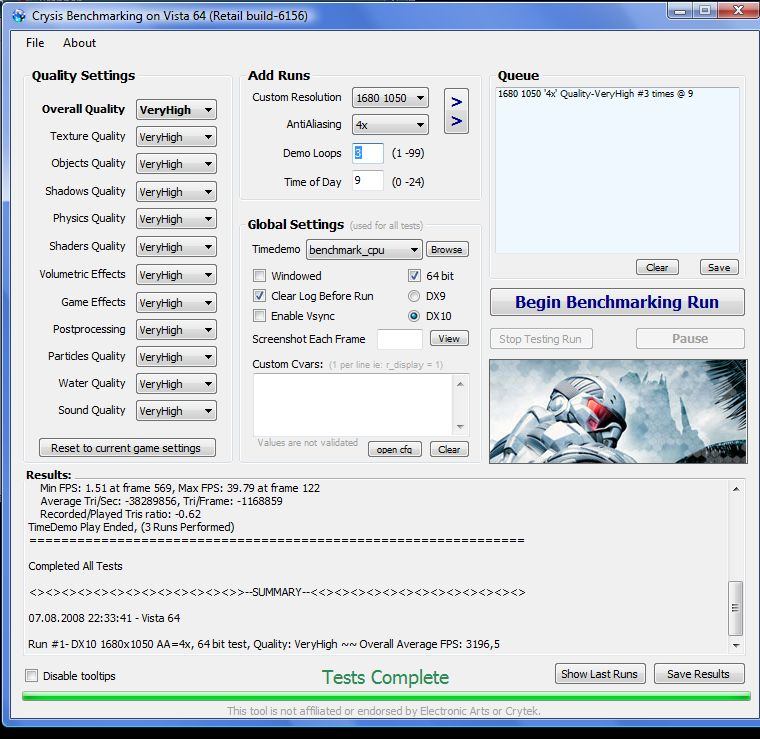Click Show Last Runs
760x739 pixels.
coord(600,674)
